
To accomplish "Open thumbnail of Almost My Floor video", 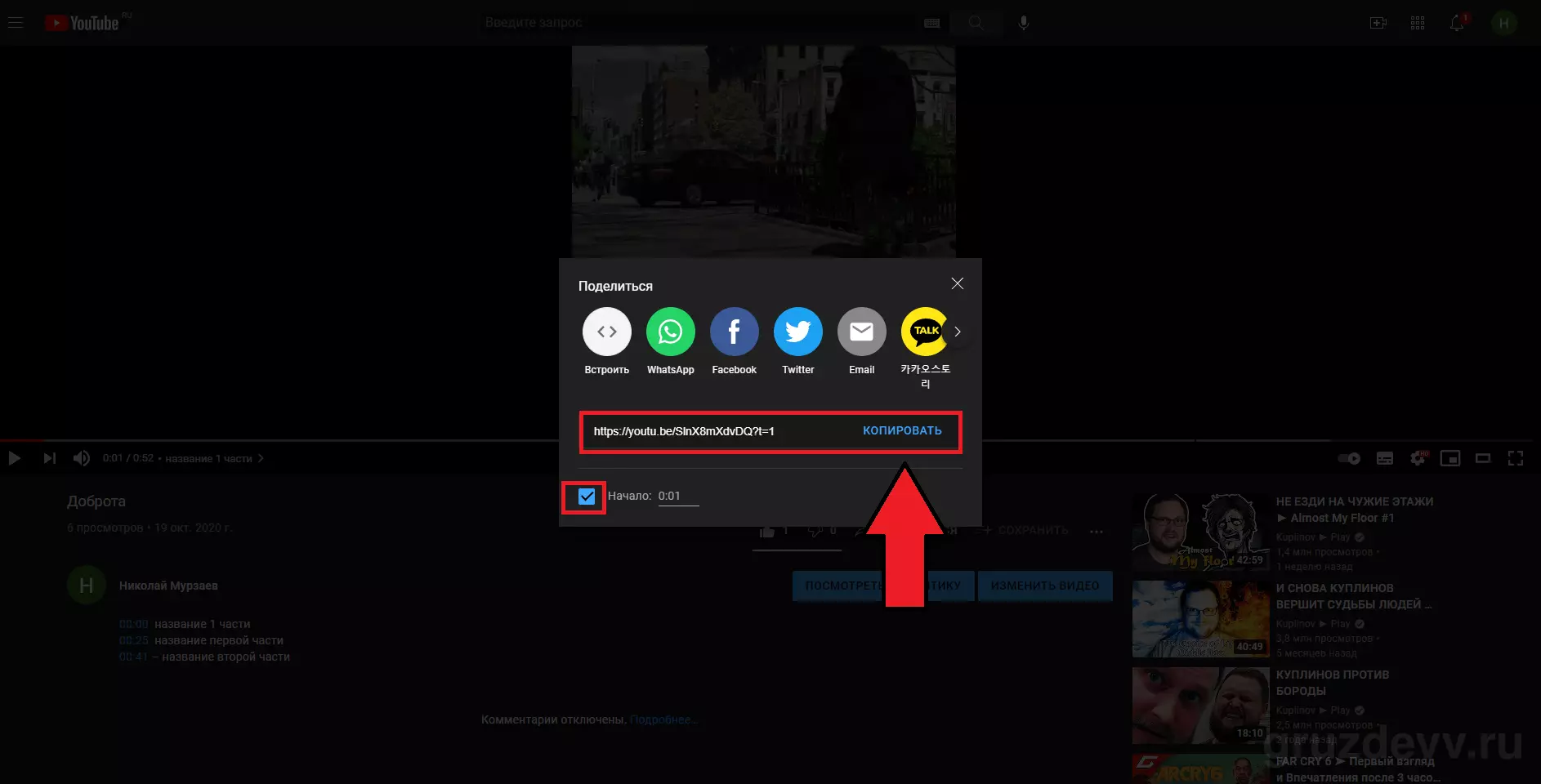I will 1200,532.
